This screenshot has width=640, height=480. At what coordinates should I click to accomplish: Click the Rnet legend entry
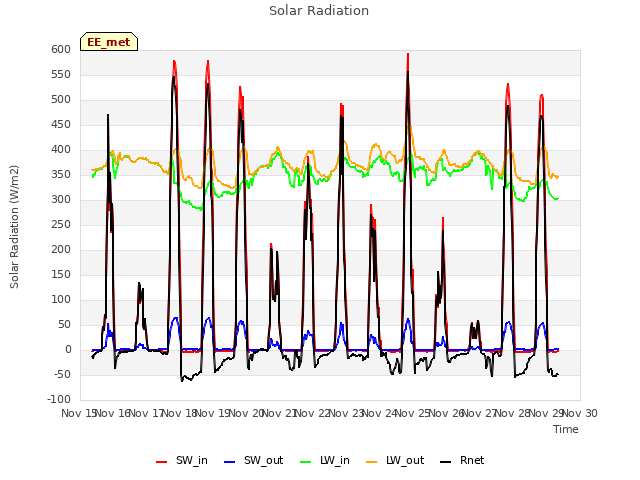(462, 460)
